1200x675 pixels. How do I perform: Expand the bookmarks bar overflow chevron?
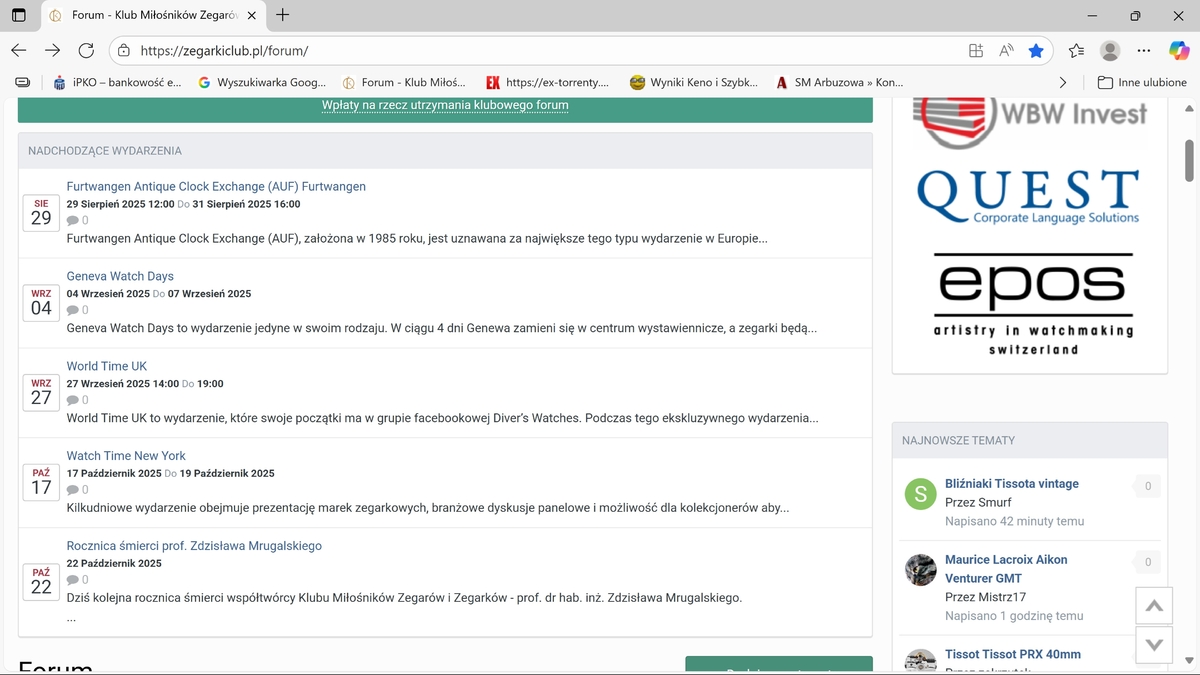[1063, 82]
